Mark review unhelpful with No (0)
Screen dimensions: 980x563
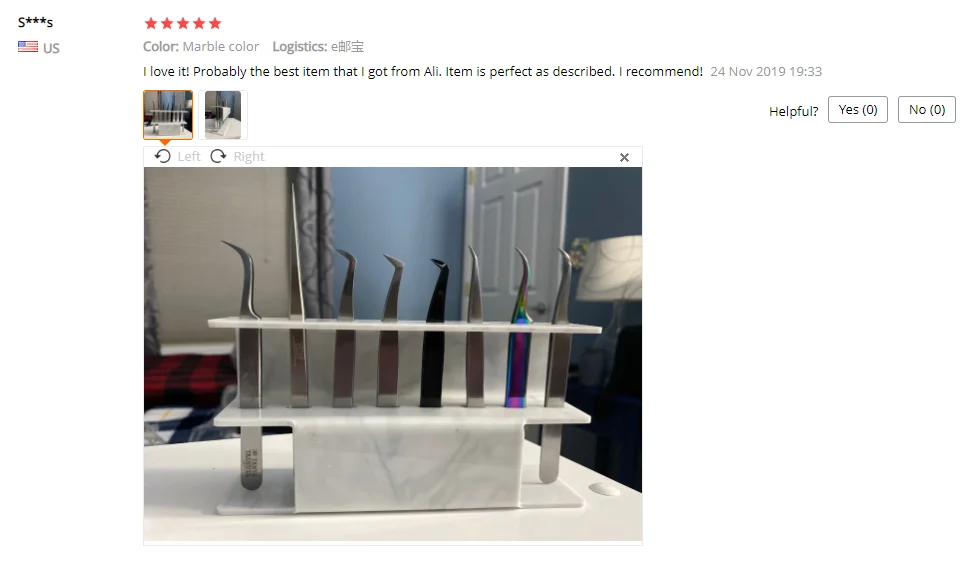[x=926, y=109]
